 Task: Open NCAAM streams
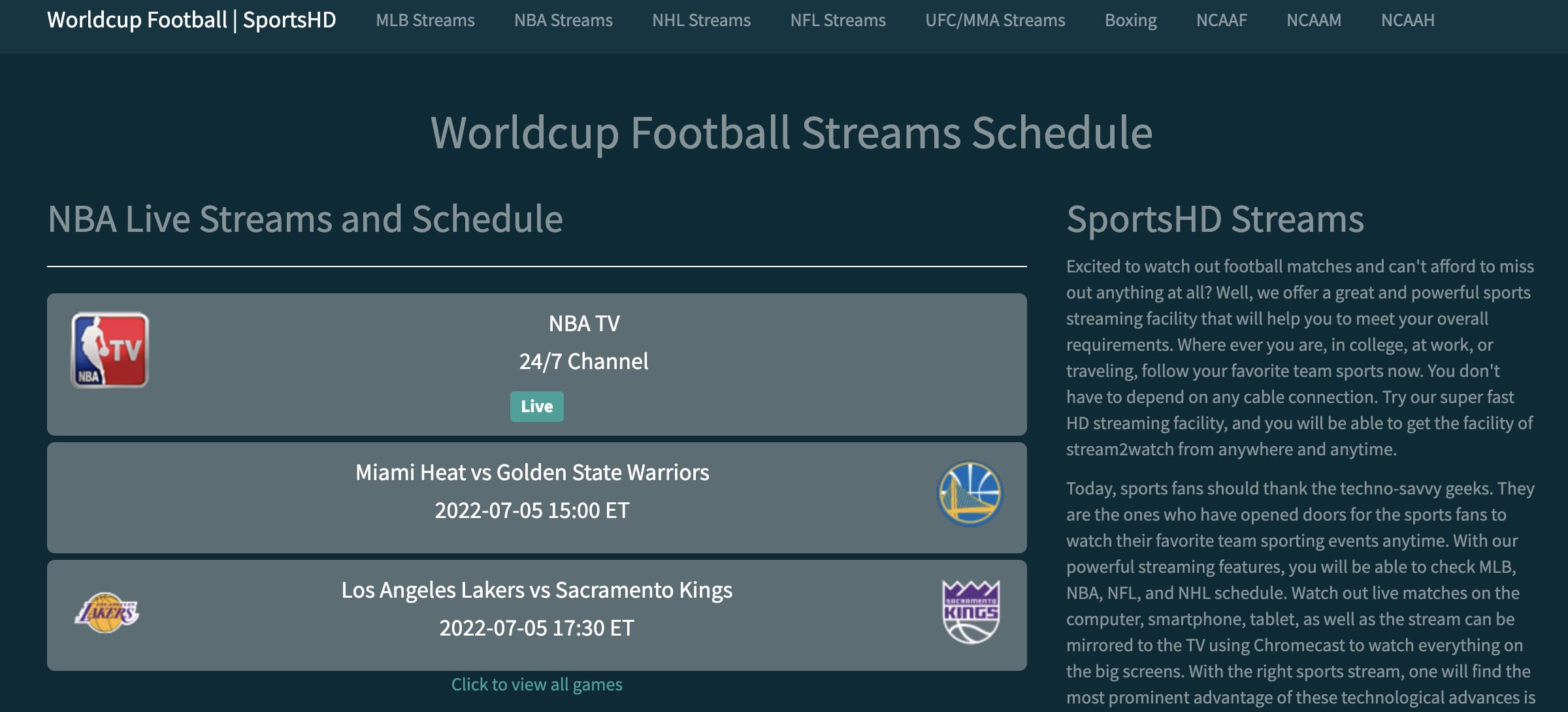[1313, 20]
